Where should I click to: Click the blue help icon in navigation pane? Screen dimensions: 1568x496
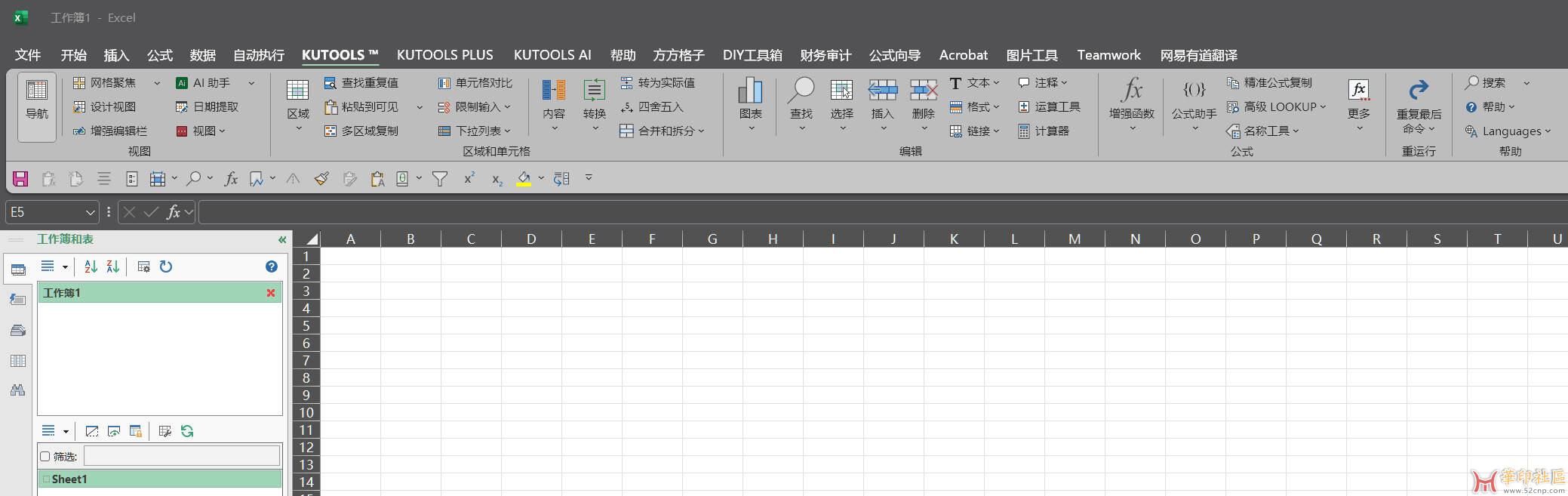tap(272, 266)
